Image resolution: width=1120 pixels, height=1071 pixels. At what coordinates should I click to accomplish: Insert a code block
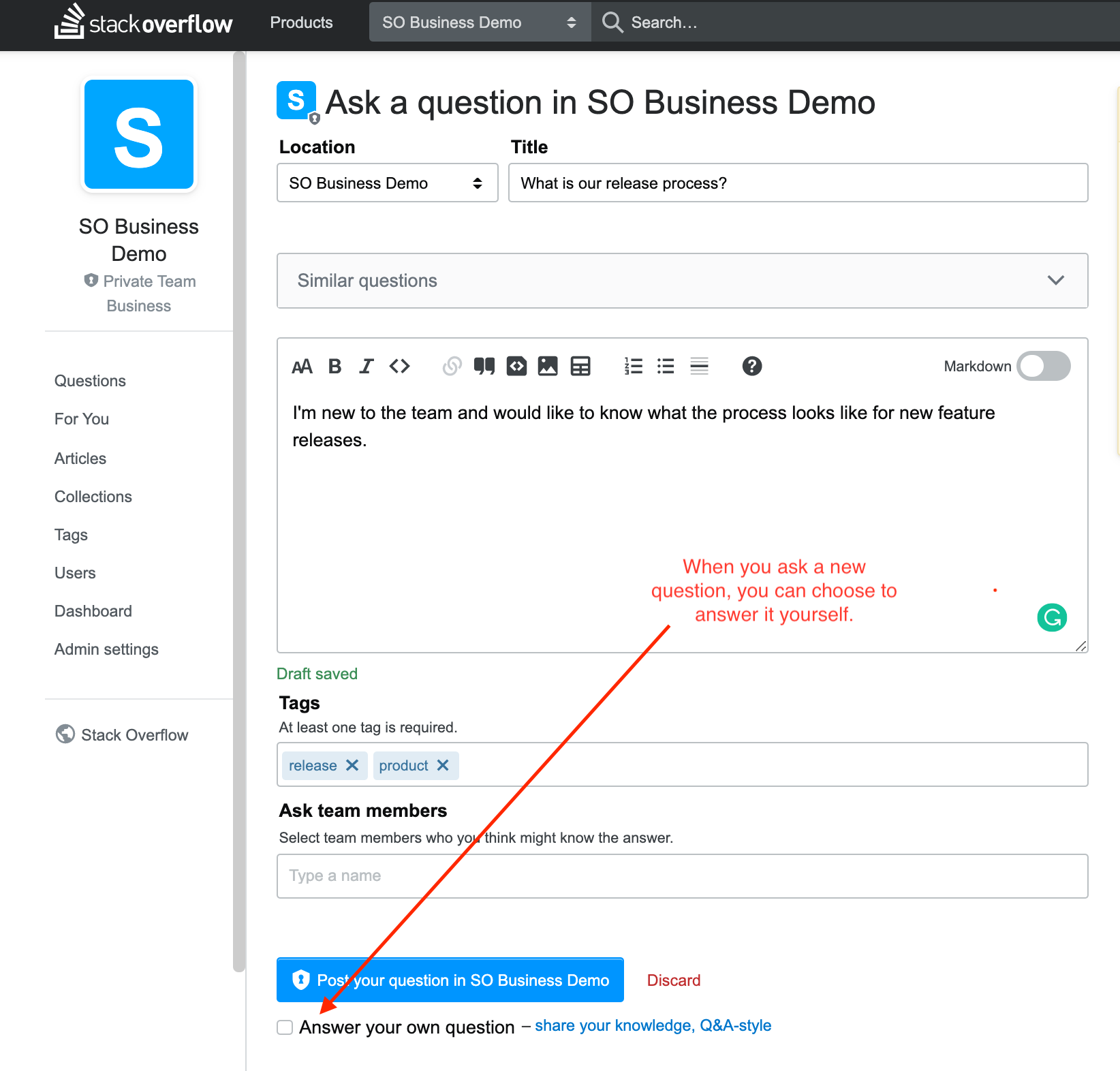(516, 367)
